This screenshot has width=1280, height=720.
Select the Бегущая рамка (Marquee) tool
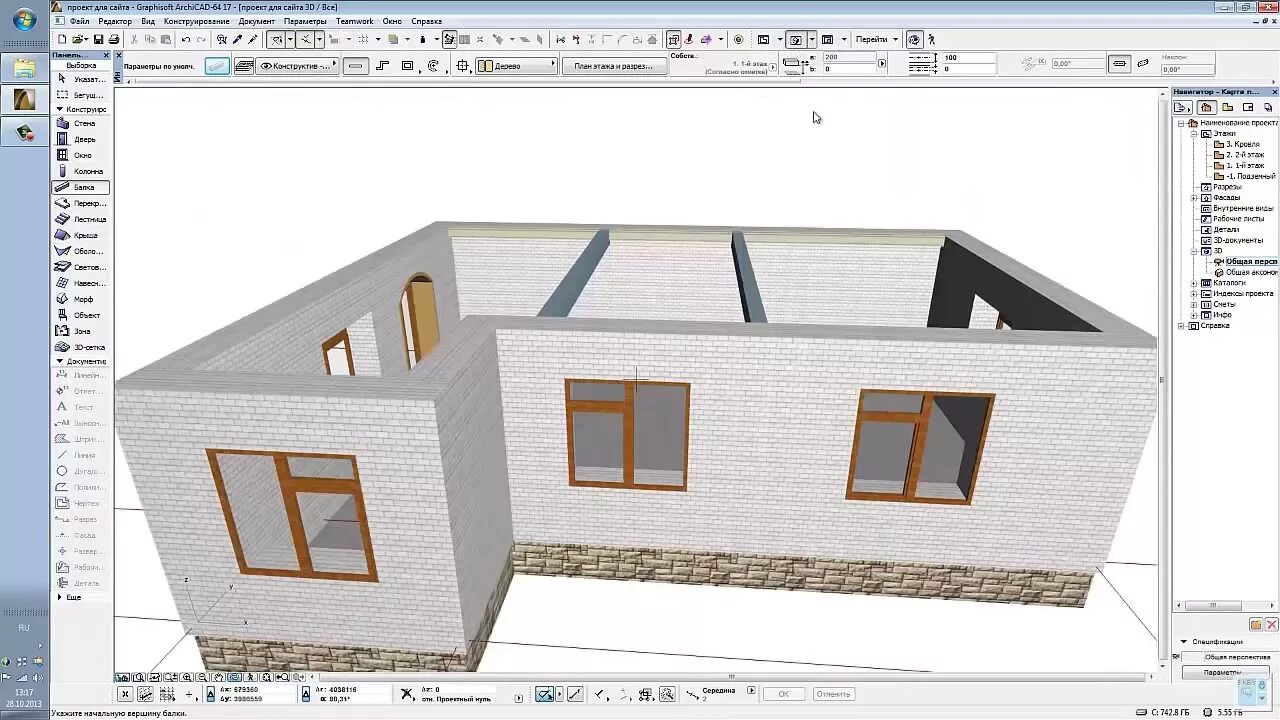(x=80, y=95)
